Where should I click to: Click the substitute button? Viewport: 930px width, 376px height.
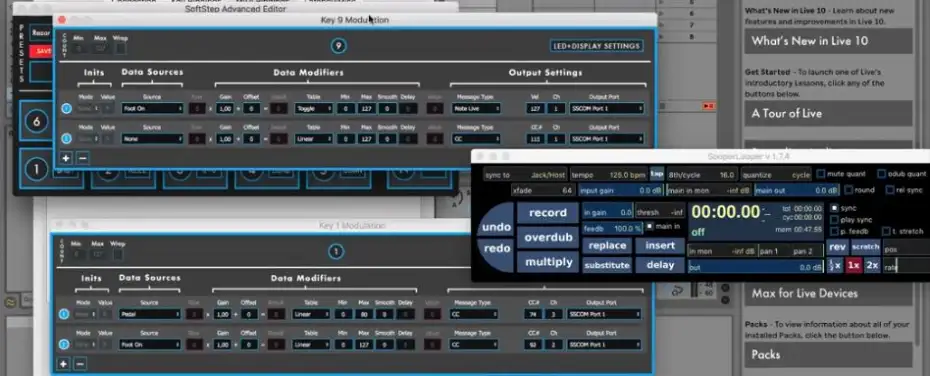607,265
